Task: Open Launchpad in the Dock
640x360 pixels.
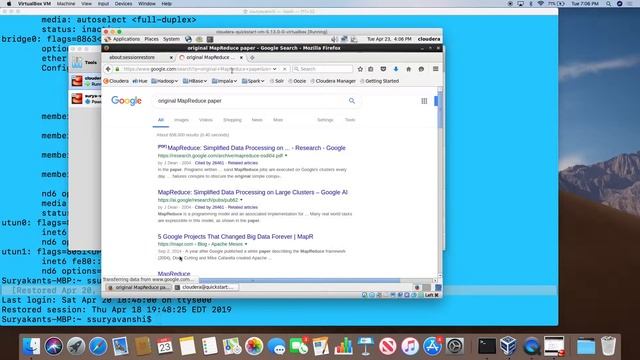Action: click(x=76, y=347)
